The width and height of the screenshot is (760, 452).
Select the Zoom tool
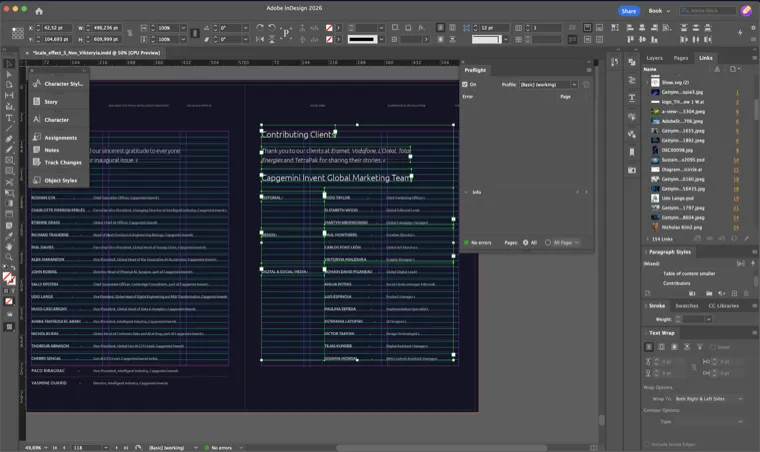pos(9,257)
